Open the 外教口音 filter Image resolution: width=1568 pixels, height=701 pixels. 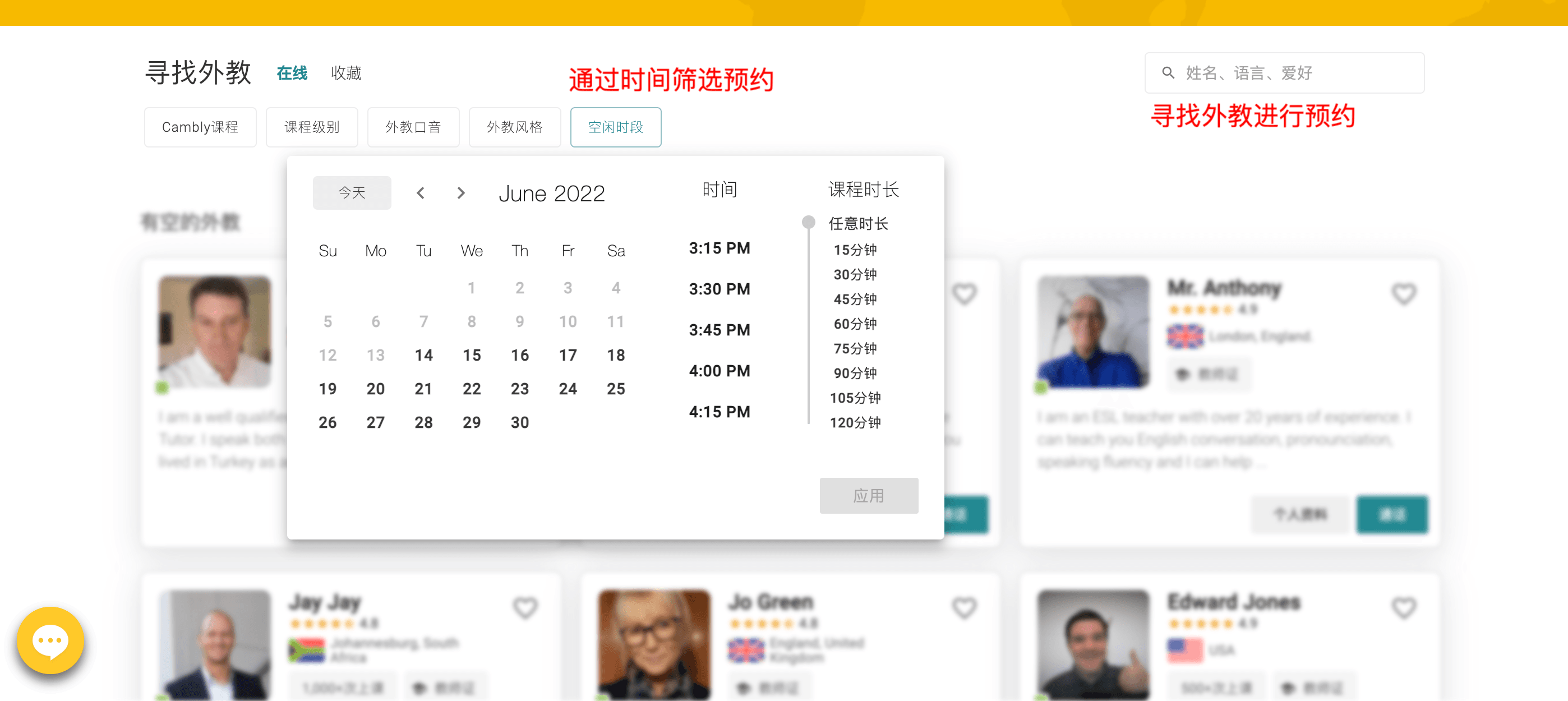413,127
